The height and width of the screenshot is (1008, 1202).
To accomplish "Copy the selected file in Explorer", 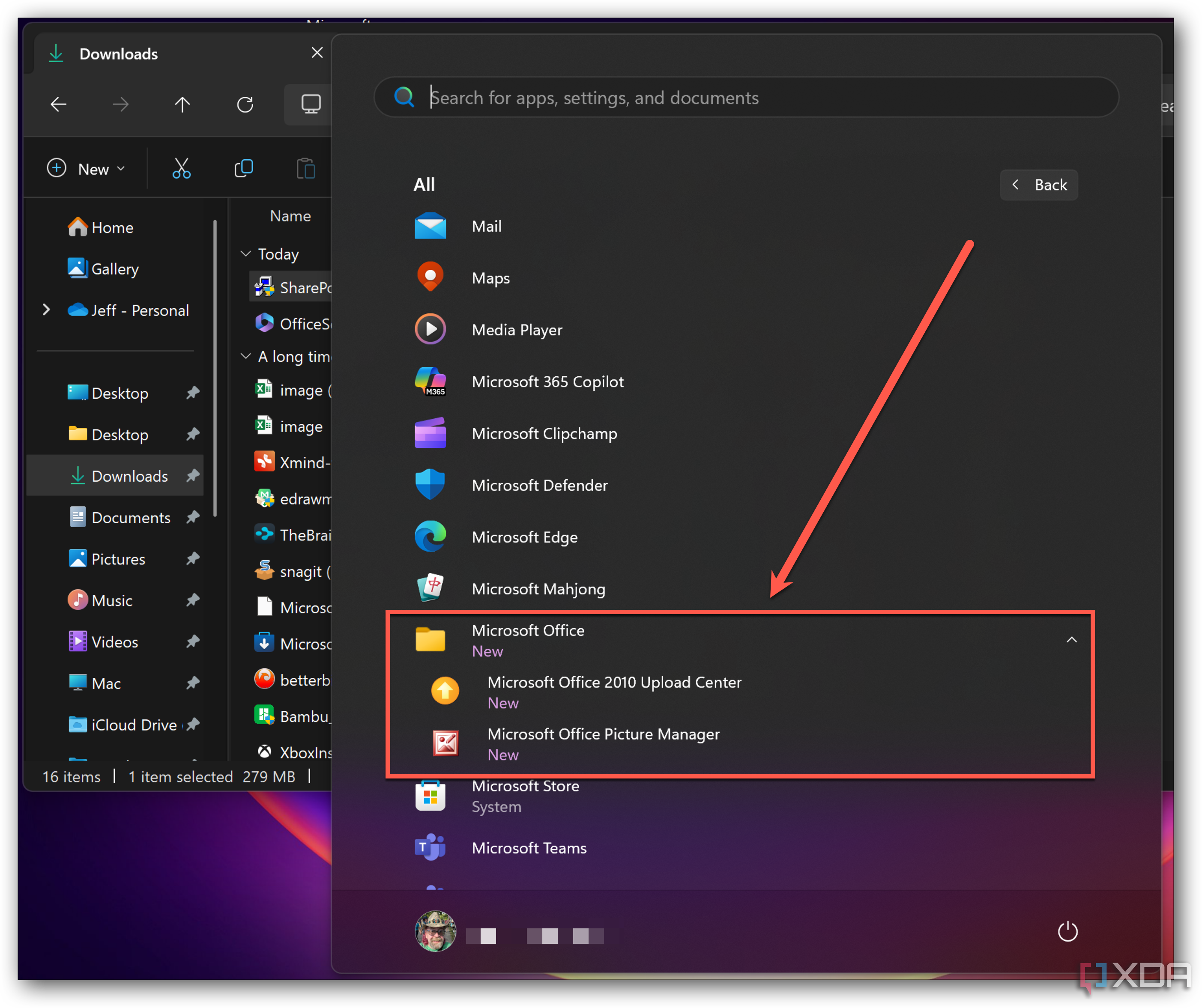I will point(244,169).
